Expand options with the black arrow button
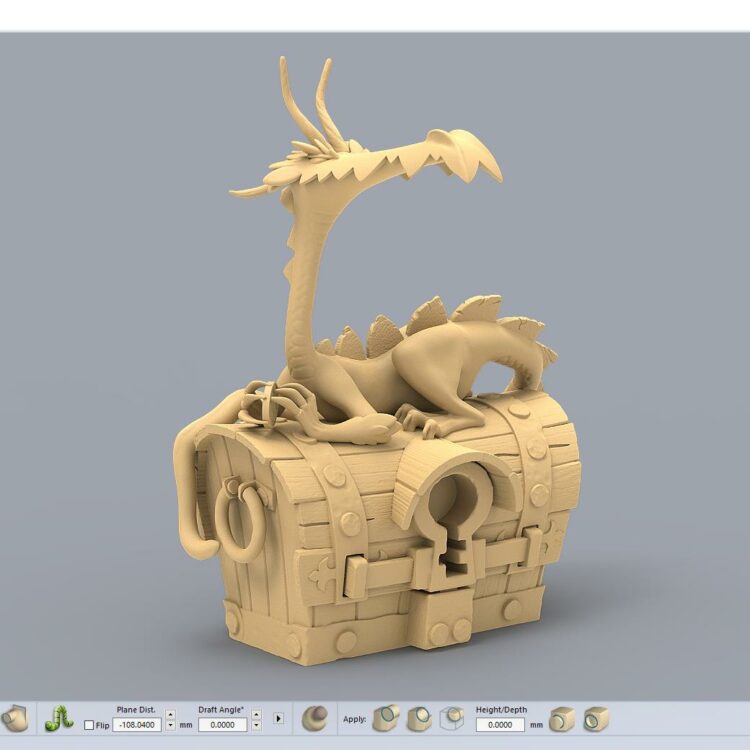Screen dimensions: 750x750 pyautogui.click(x=278, y=718)
